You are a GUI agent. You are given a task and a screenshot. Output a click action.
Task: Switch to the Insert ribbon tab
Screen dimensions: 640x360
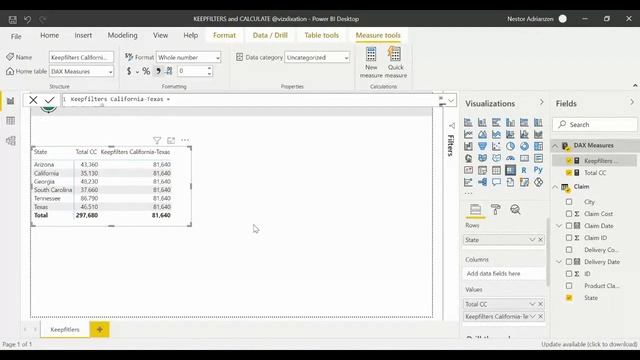coord(83,36)
